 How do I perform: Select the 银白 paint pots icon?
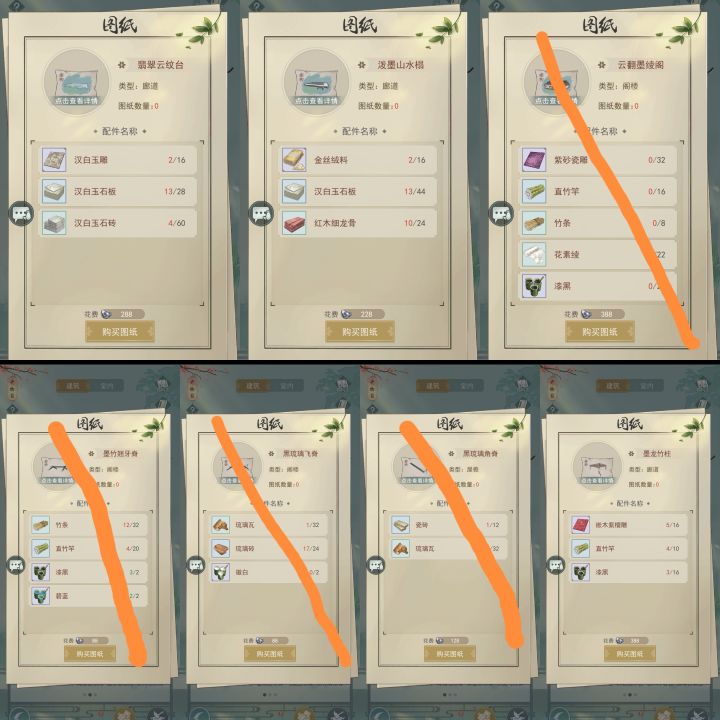pos(220,572)
